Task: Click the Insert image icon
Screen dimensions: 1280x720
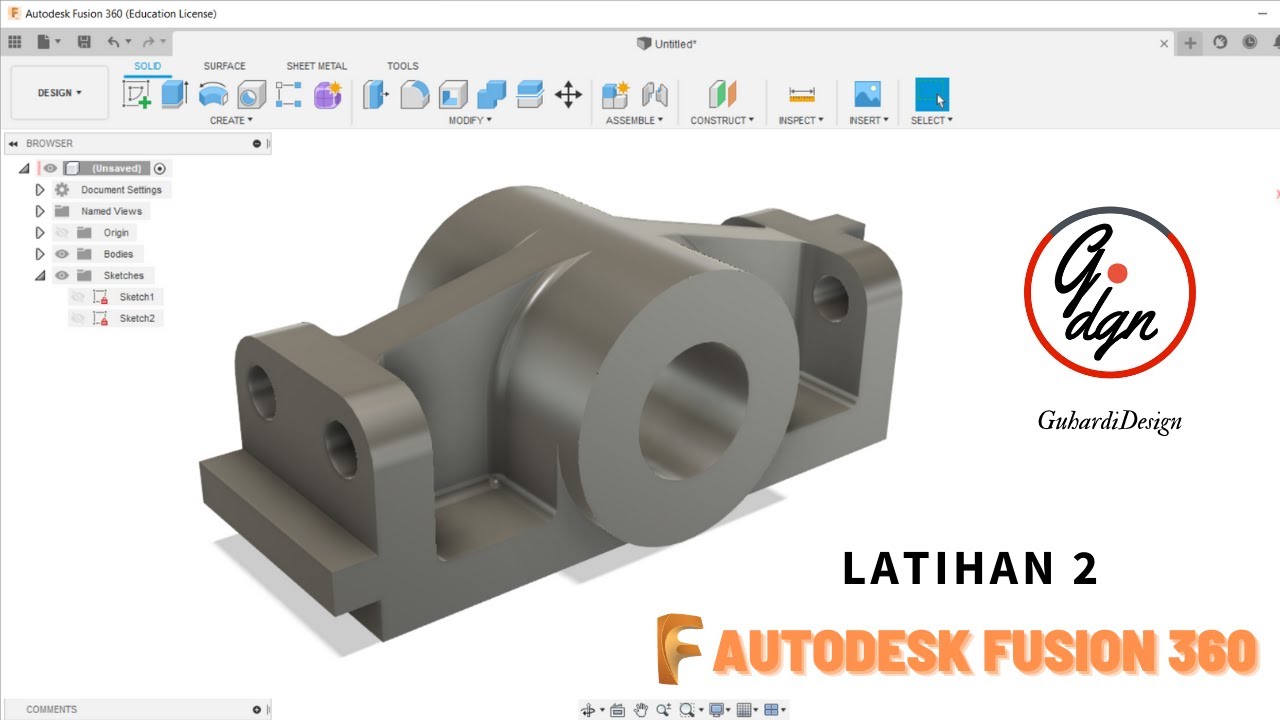Action: pyautogui.click(x=867, y=95)
